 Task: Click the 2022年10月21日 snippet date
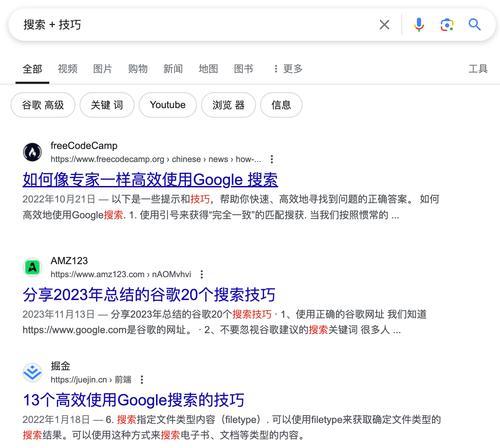(x=59, y=199)
